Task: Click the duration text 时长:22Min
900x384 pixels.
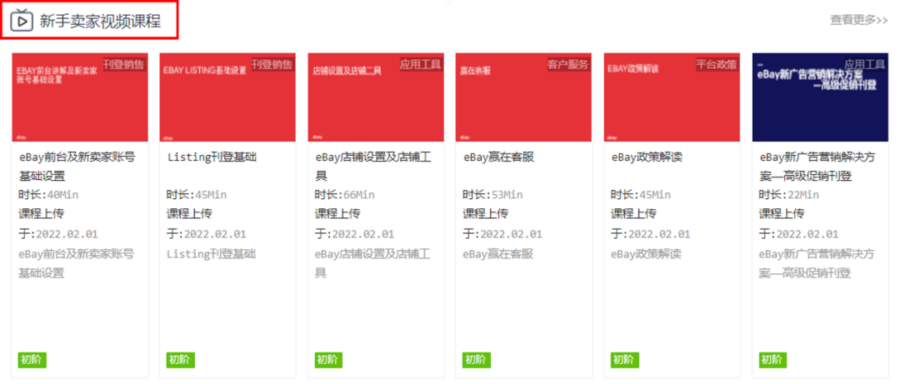Action: pos(789,195)
